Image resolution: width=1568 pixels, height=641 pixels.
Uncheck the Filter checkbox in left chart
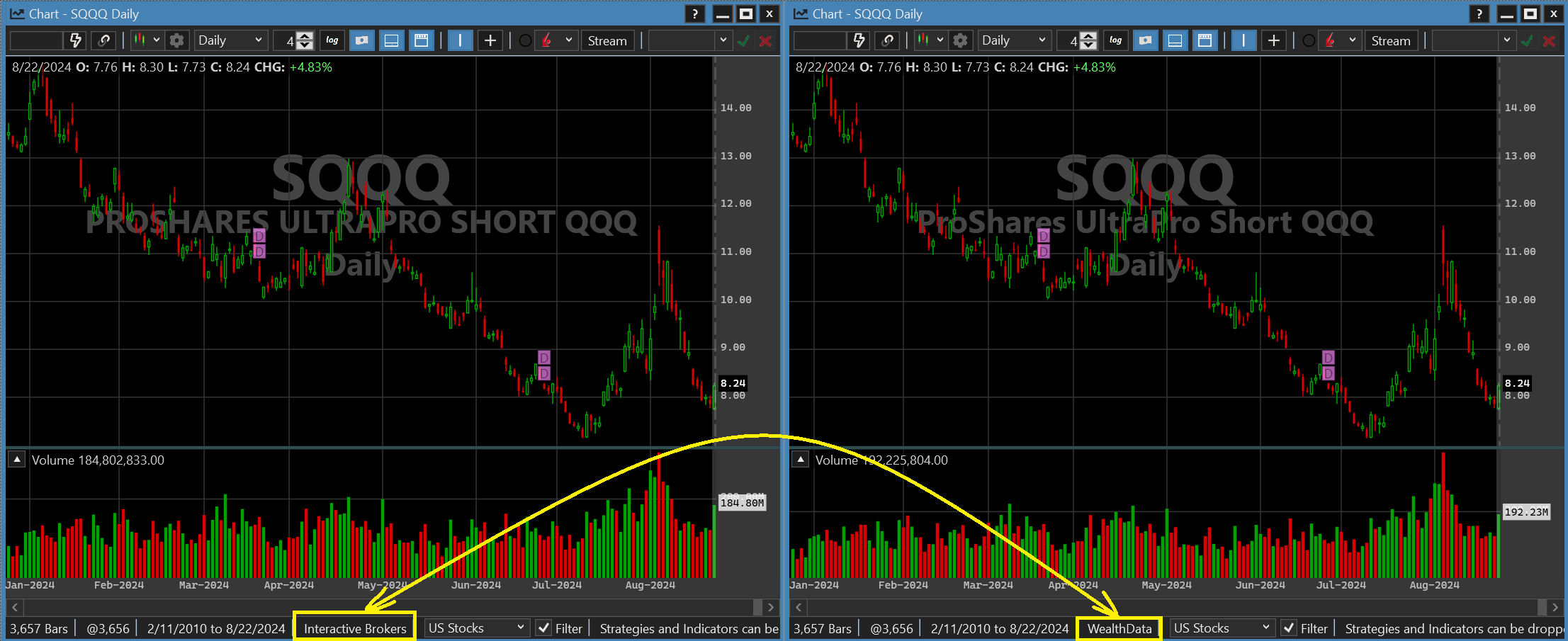pyautogui.click(x=543, y=628)
